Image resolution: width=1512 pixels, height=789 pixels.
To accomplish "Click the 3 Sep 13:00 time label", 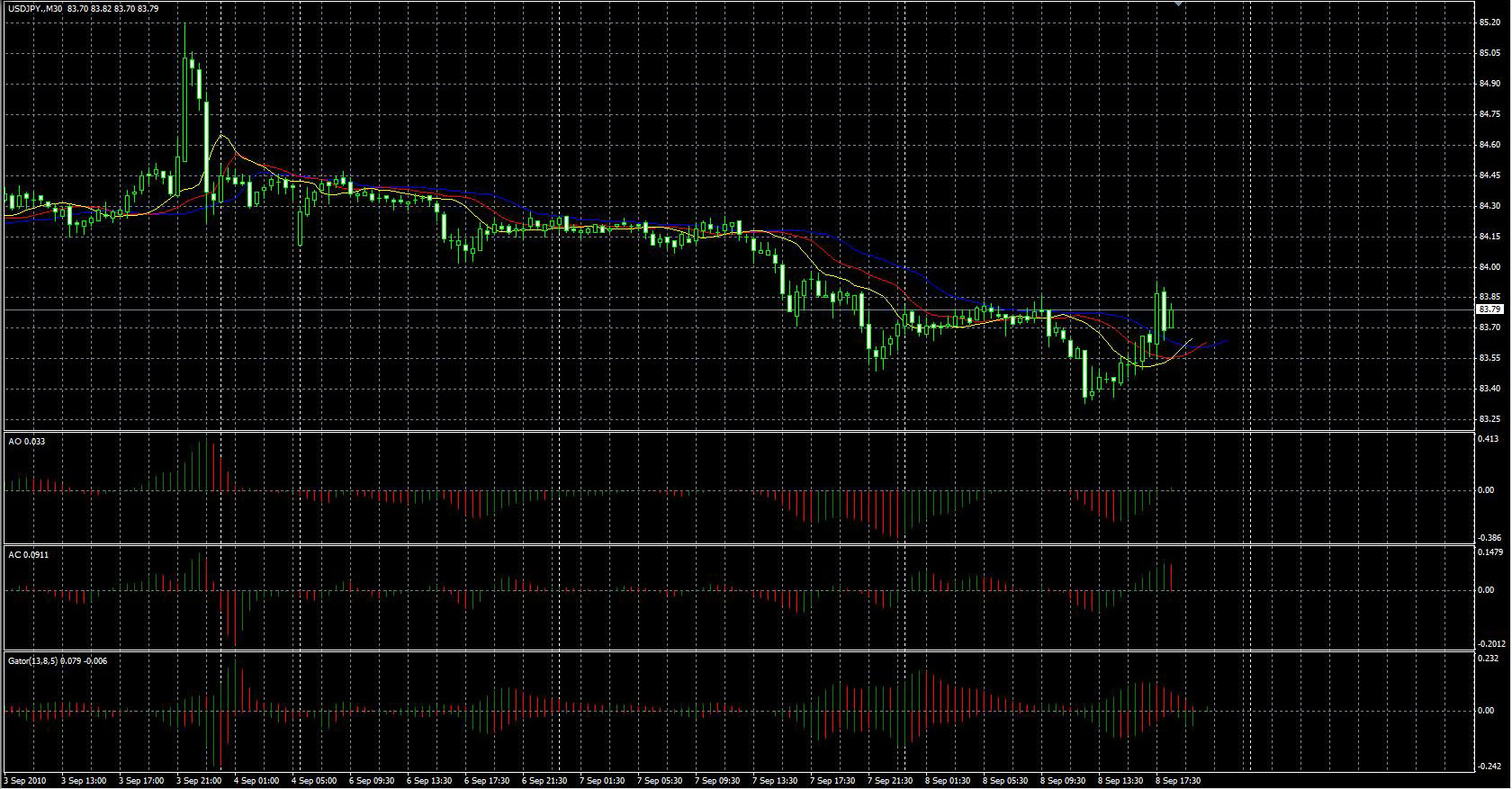I will pyautogui.click(x=83, y=781).
